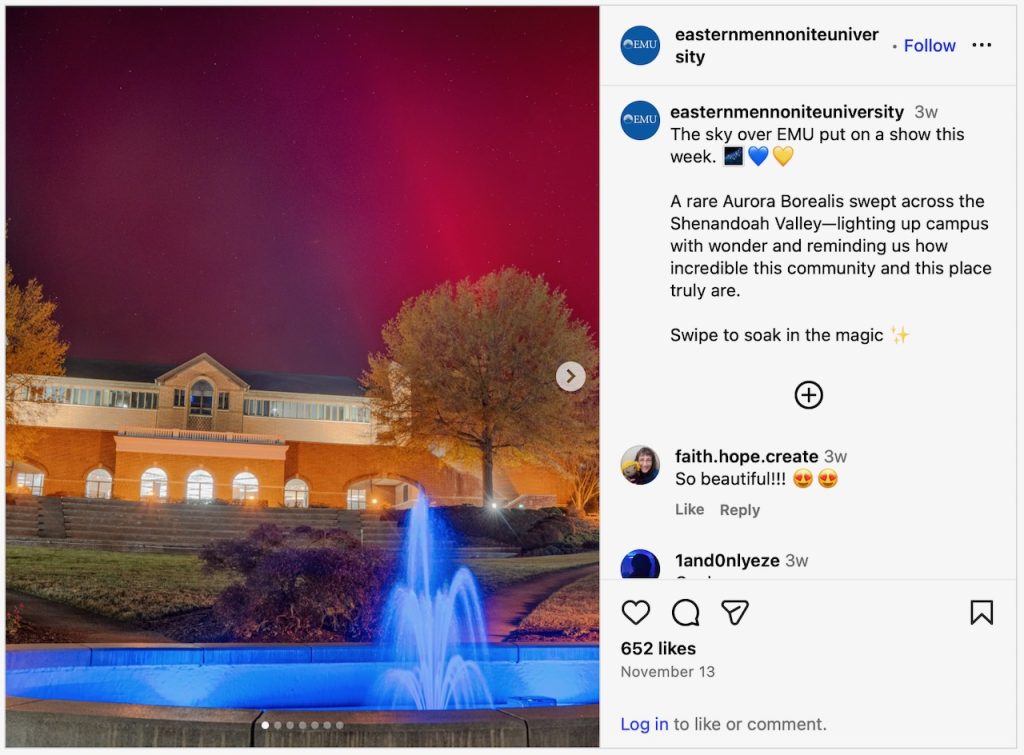Open the November 13 post date link
Screen dimensions: 1024x755
(x=667, y=671)
